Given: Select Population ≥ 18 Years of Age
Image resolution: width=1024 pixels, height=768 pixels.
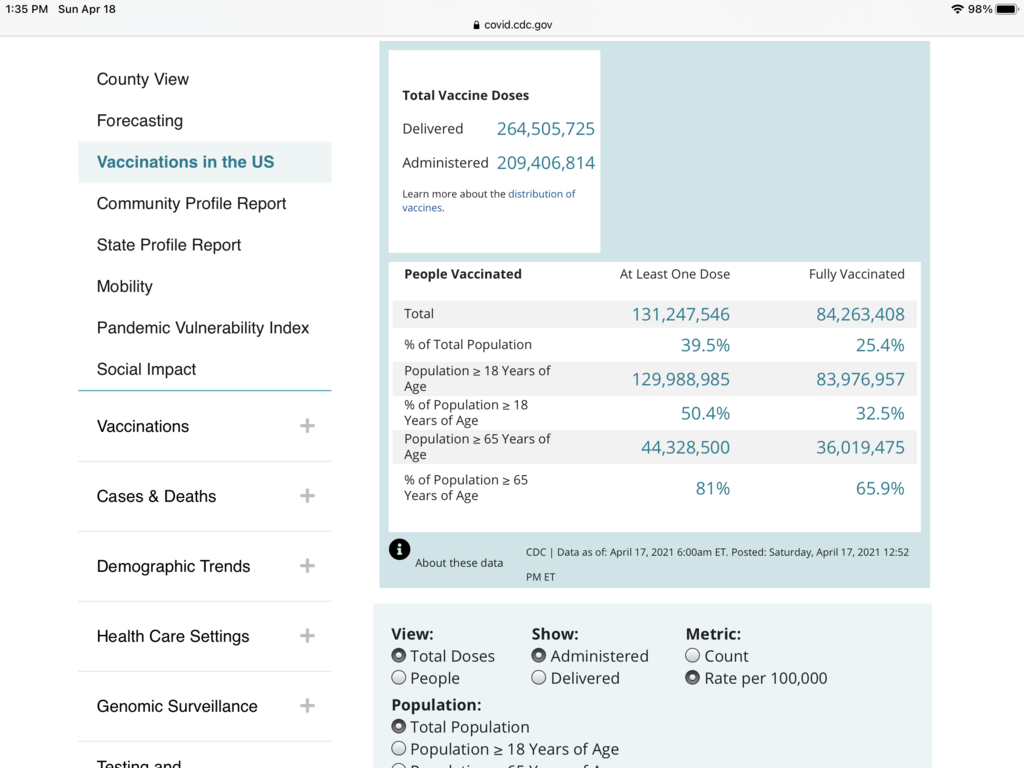Looking at the screenshot, I should [399, 749].
